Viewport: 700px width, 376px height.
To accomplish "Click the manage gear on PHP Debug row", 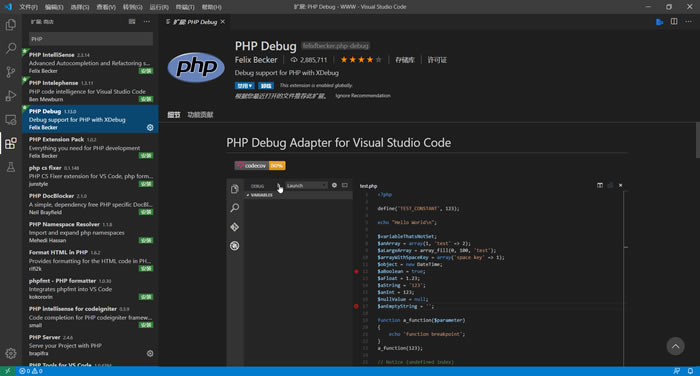I will point(150,127).
